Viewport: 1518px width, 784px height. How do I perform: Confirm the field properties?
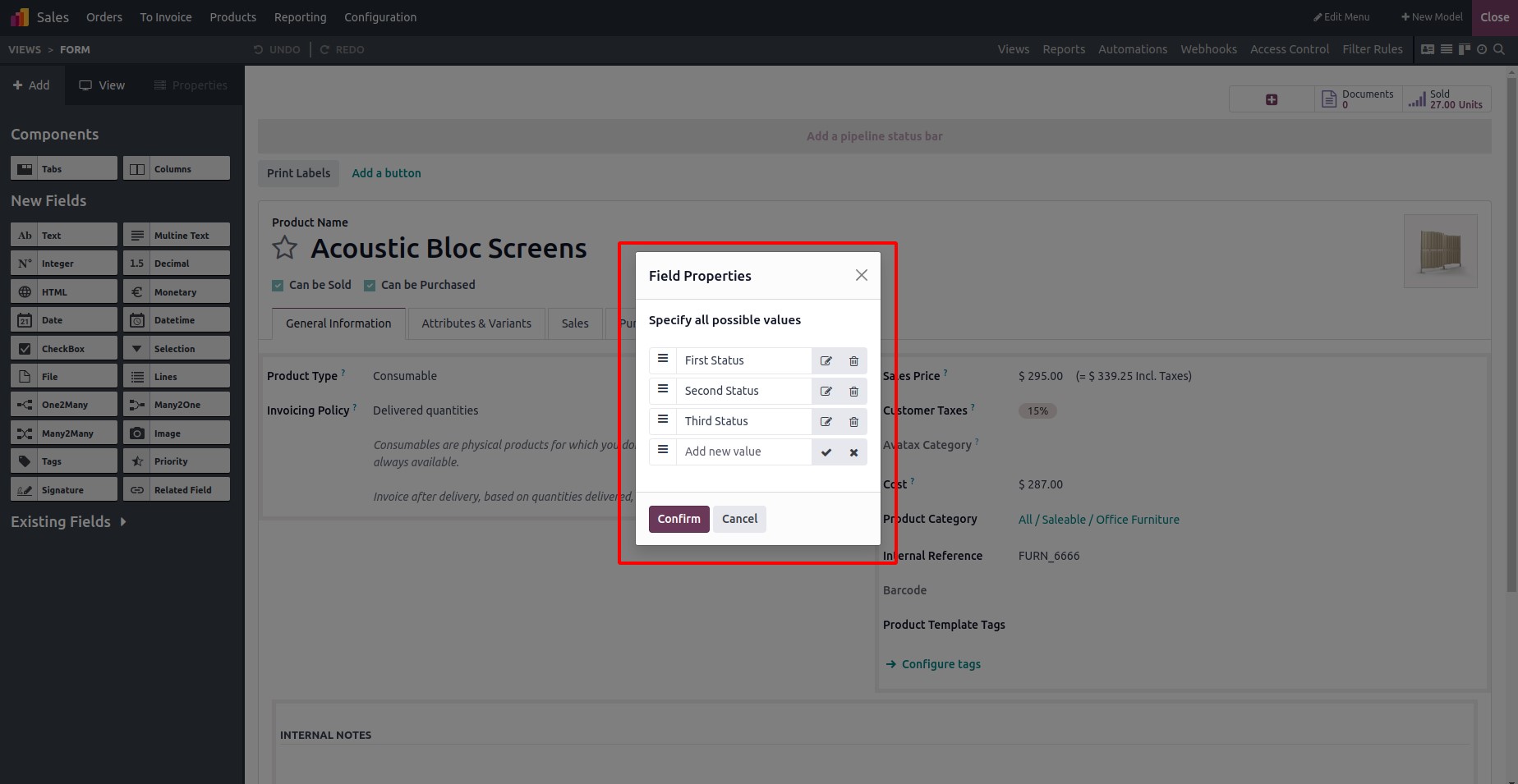pos(678,519)
